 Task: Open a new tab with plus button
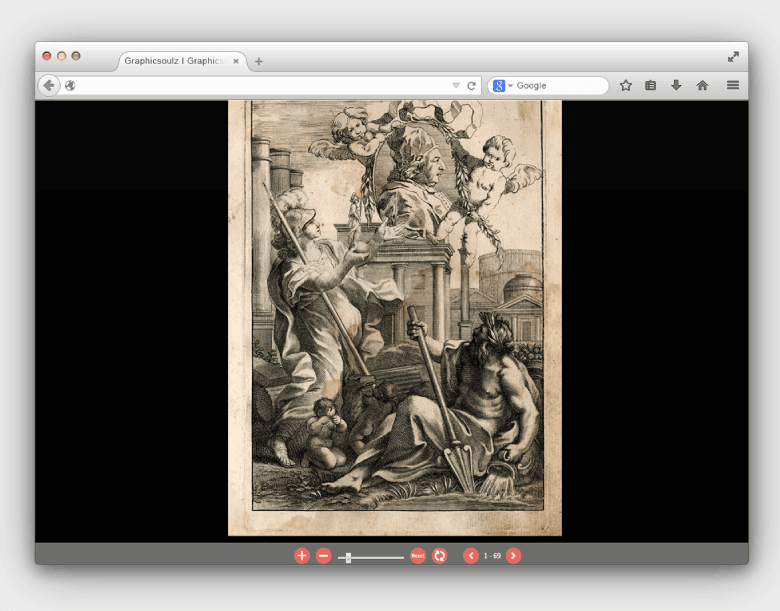click(x=259, y=61)
